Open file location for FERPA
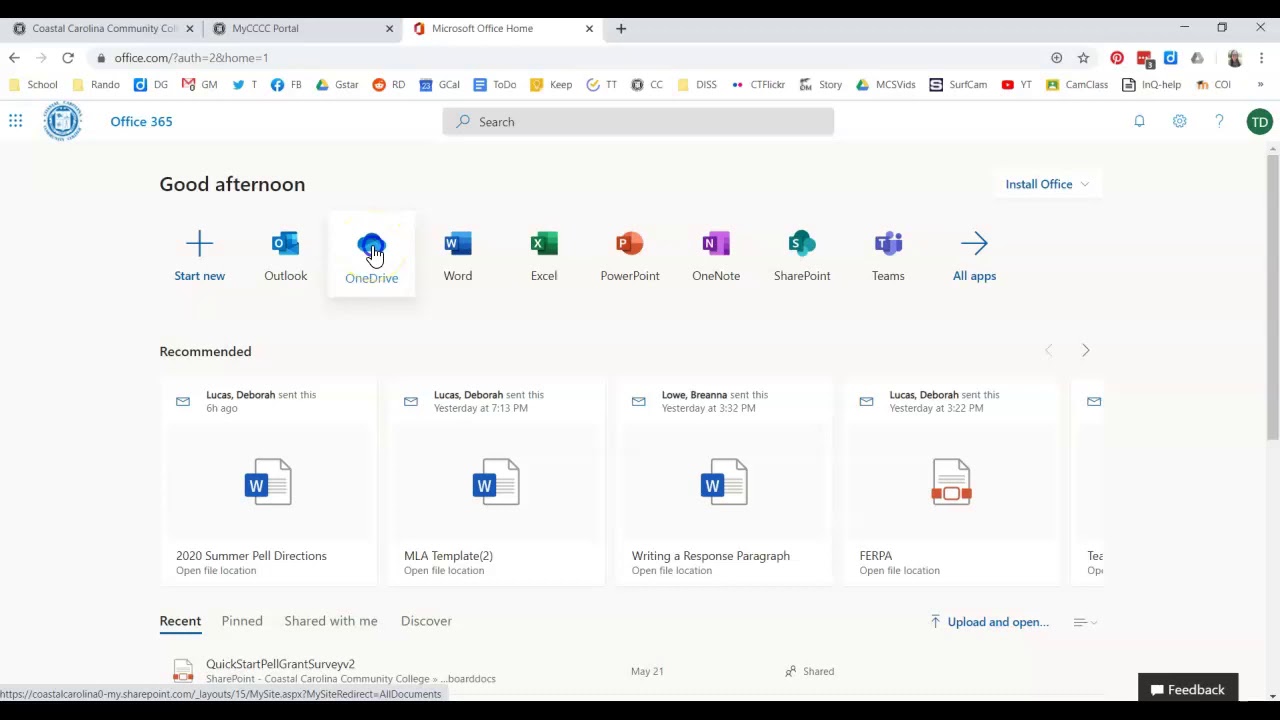The width and height of the screenshot is (1280, 720). click(899, 570)
